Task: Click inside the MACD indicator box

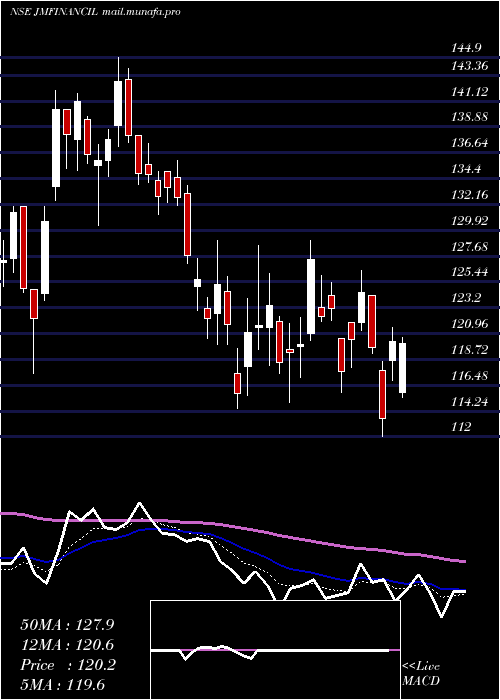Action: (x=275, y=650)
